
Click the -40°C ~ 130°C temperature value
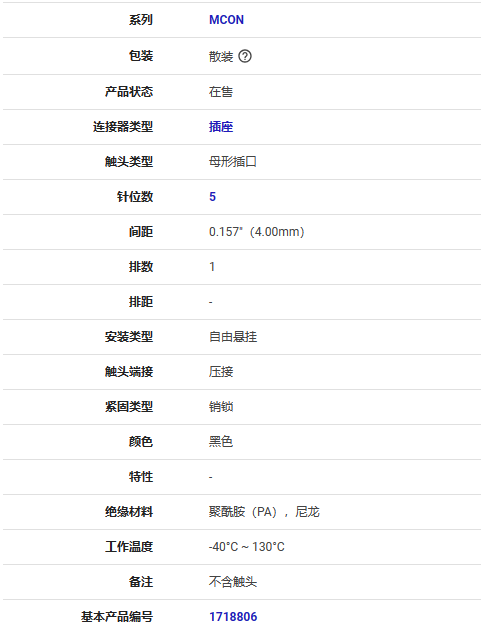[247, 547]
